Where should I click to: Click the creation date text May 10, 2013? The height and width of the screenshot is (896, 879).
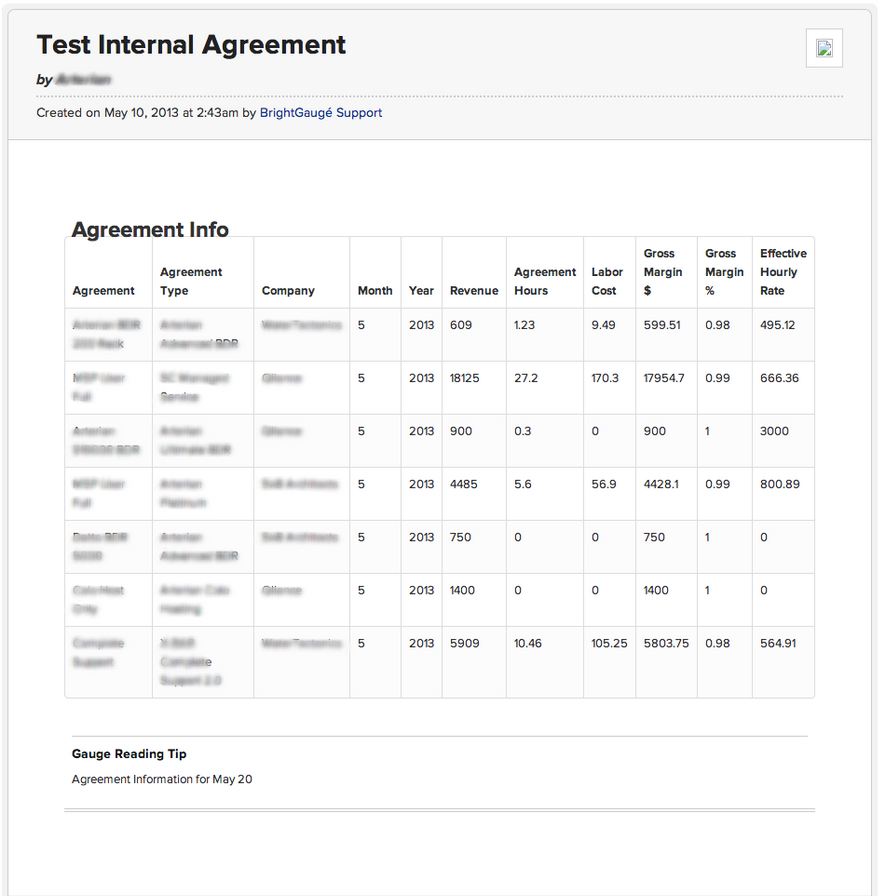coord(141,113)
